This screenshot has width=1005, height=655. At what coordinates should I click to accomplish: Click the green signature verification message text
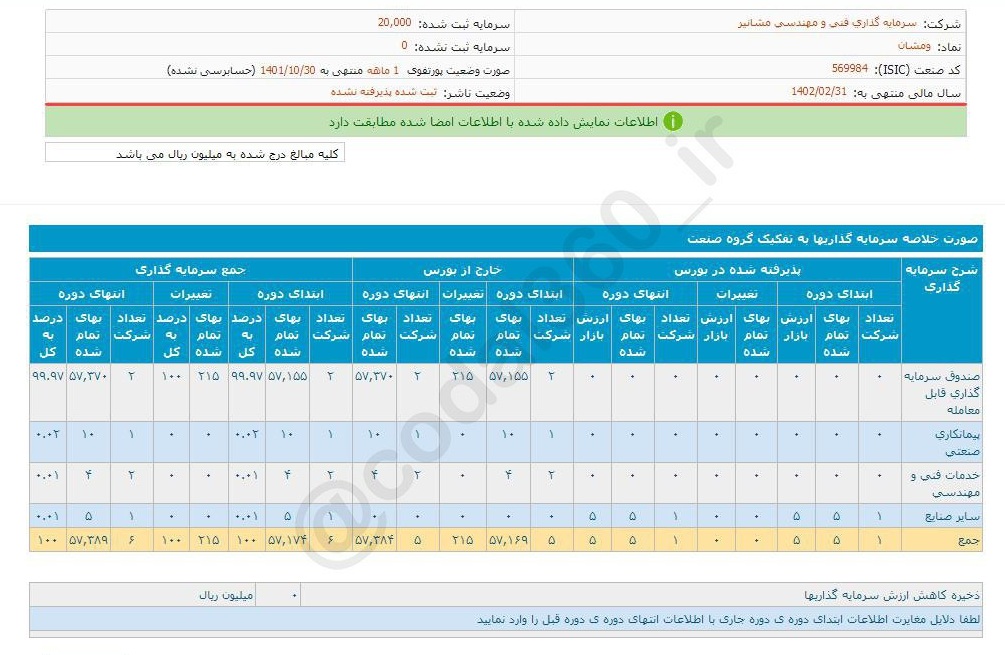point(493,121)
